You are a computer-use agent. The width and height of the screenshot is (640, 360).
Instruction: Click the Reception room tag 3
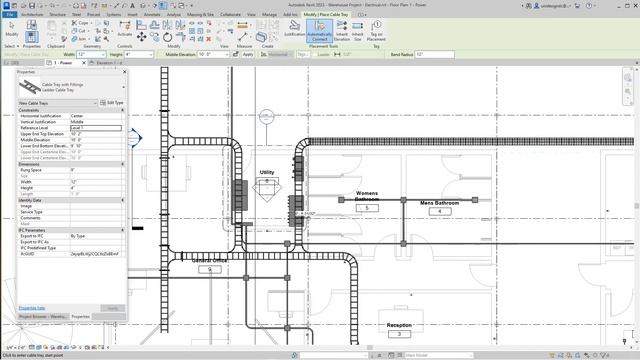click(x=399, y=334)
